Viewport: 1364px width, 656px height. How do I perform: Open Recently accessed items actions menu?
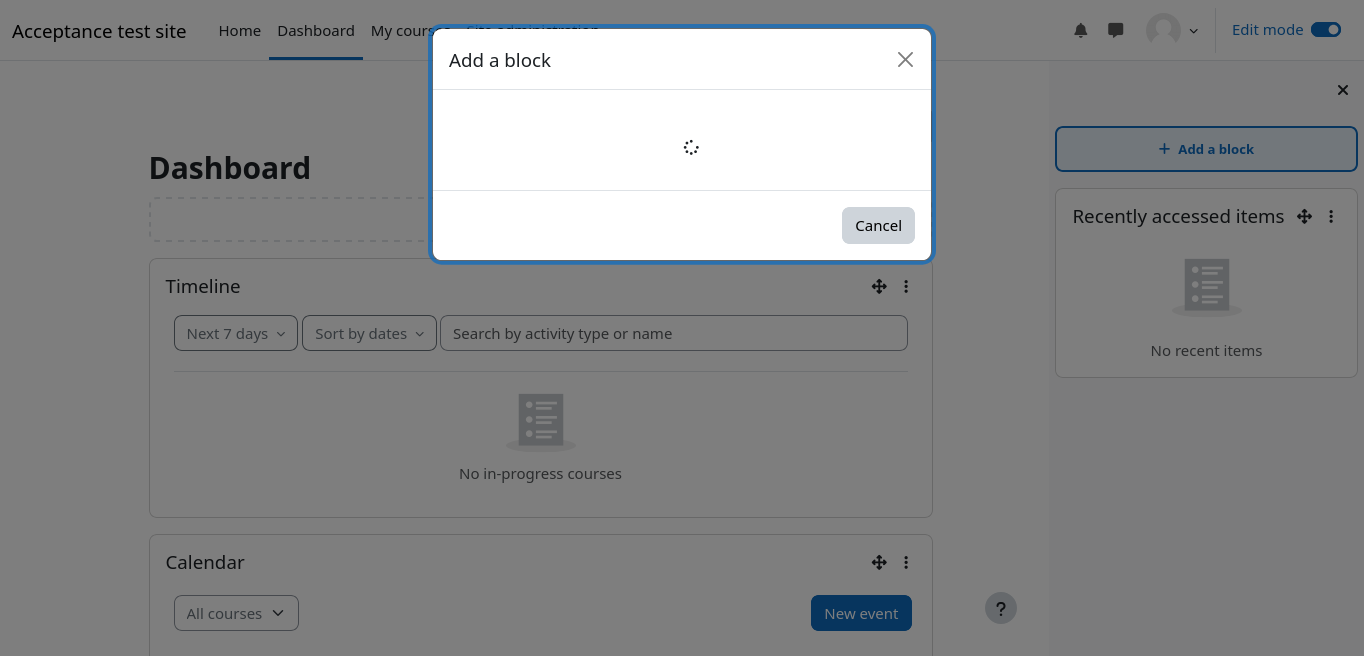tap(1331, 217)
